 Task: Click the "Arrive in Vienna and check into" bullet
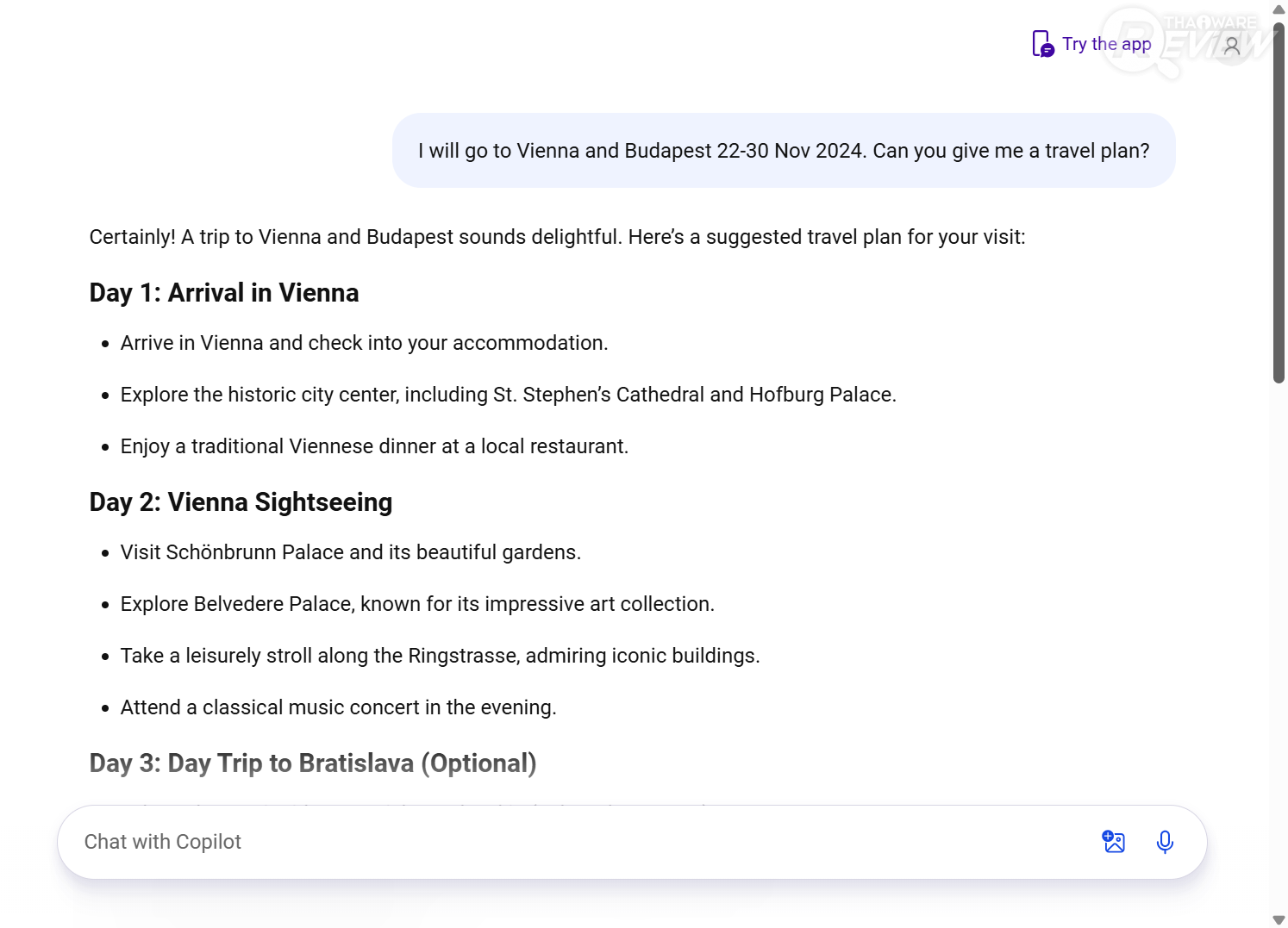364,343
